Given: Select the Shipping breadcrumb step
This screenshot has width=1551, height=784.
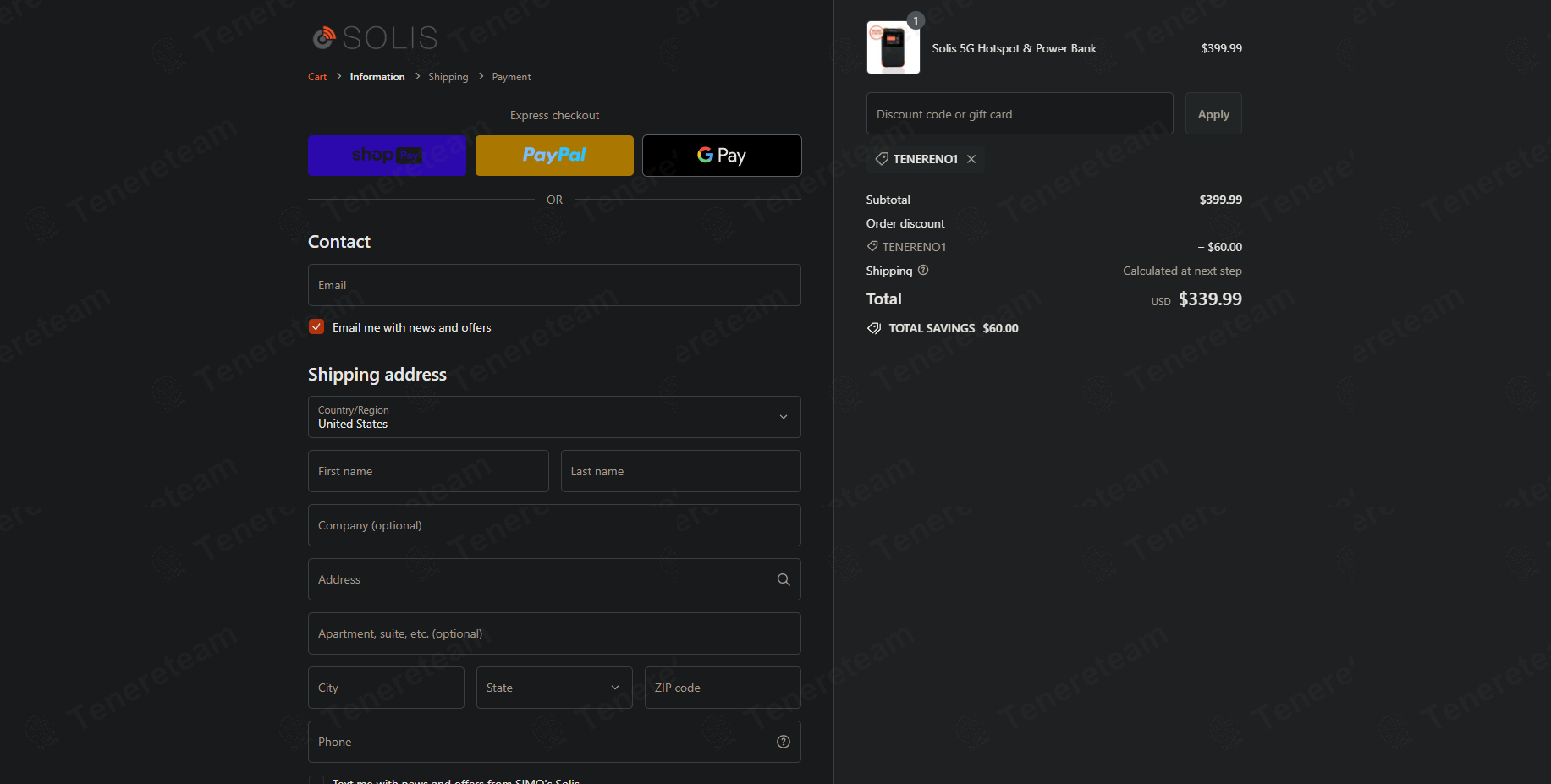Looking at the screenshot, I should click(x=448, y=77).
